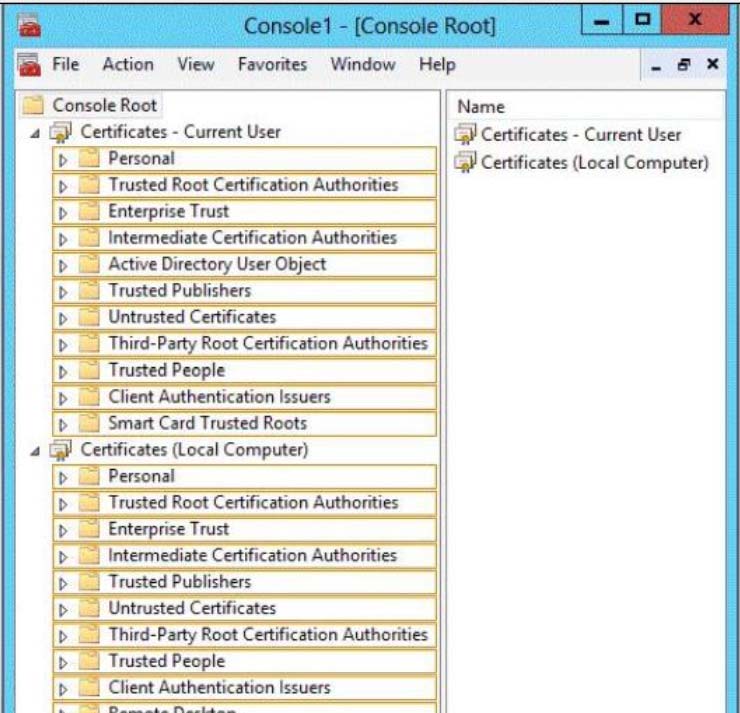Select Local Computer Enterprise Trust label
The width and height of the screenshot is (740, 713).
tap(168, 528)
